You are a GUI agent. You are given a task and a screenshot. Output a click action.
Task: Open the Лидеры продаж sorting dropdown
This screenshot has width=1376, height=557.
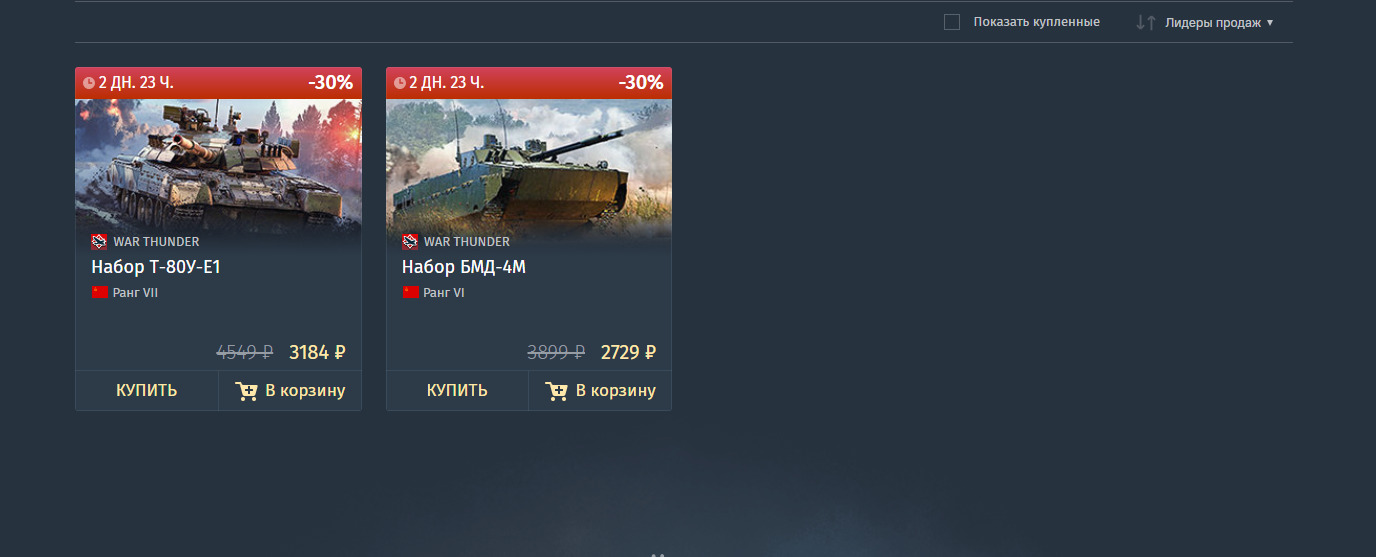pyautogui.click(x=1213, y=22)
